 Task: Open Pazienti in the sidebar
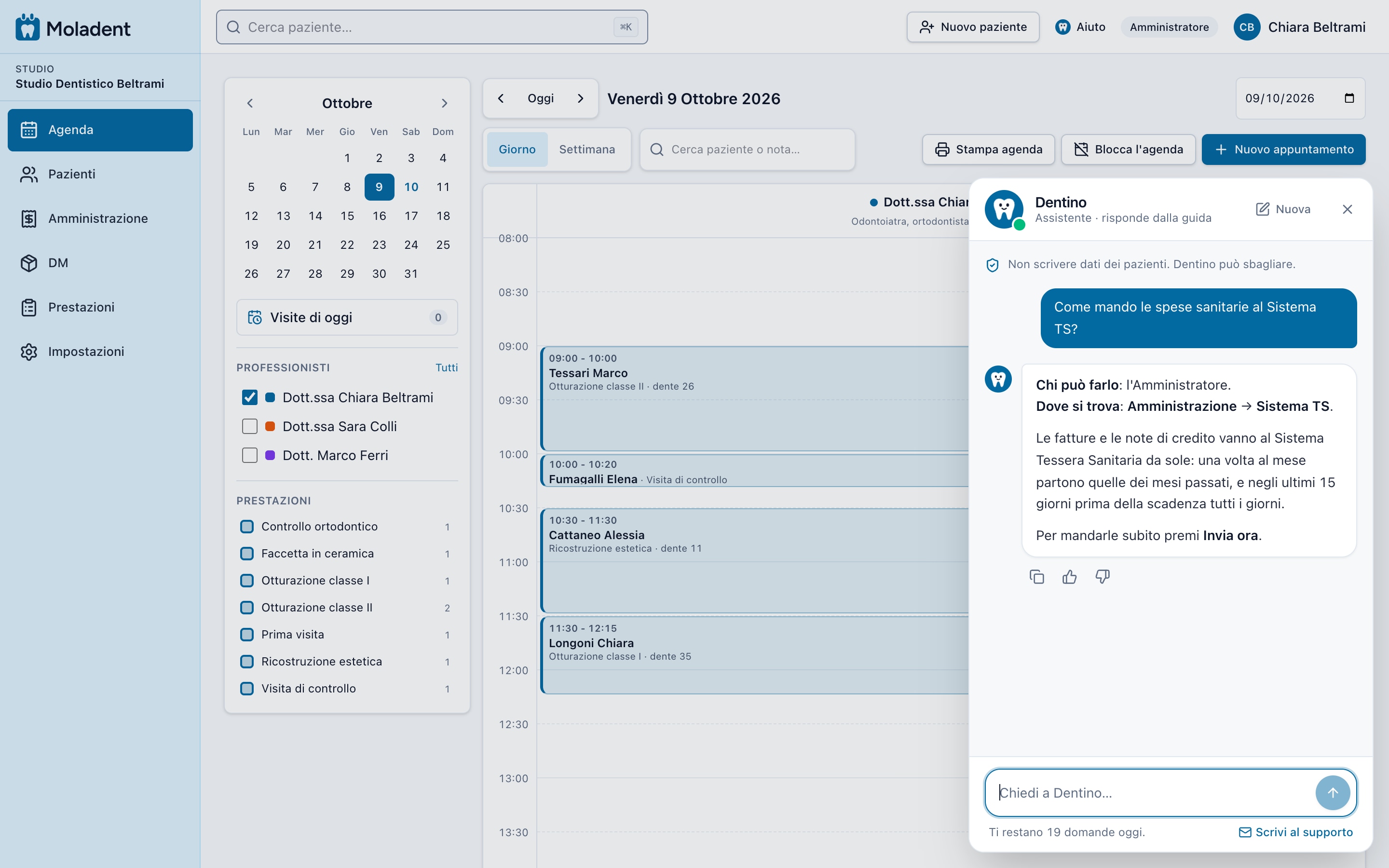(x=100, y=175)
